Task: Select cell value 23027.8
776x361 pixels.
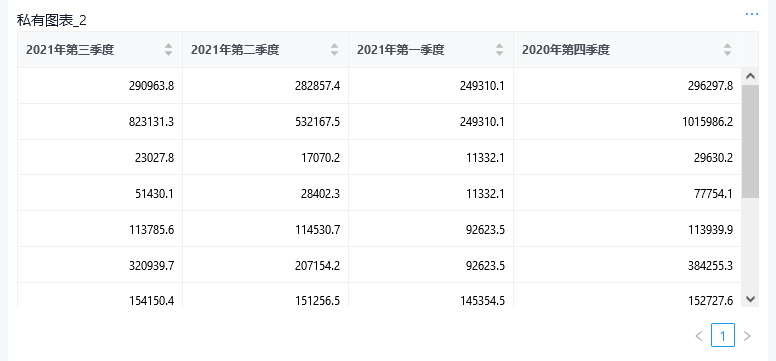Action: (154, 157)
